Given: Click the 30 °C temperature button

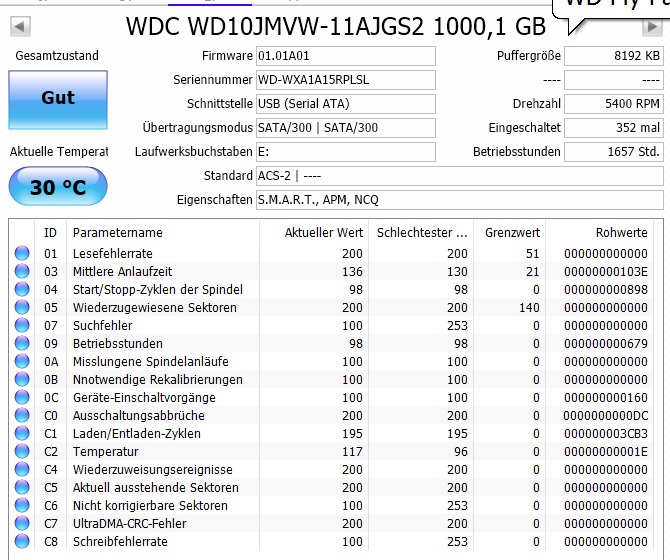Looking at the screenshot, I should pos(58,187).
